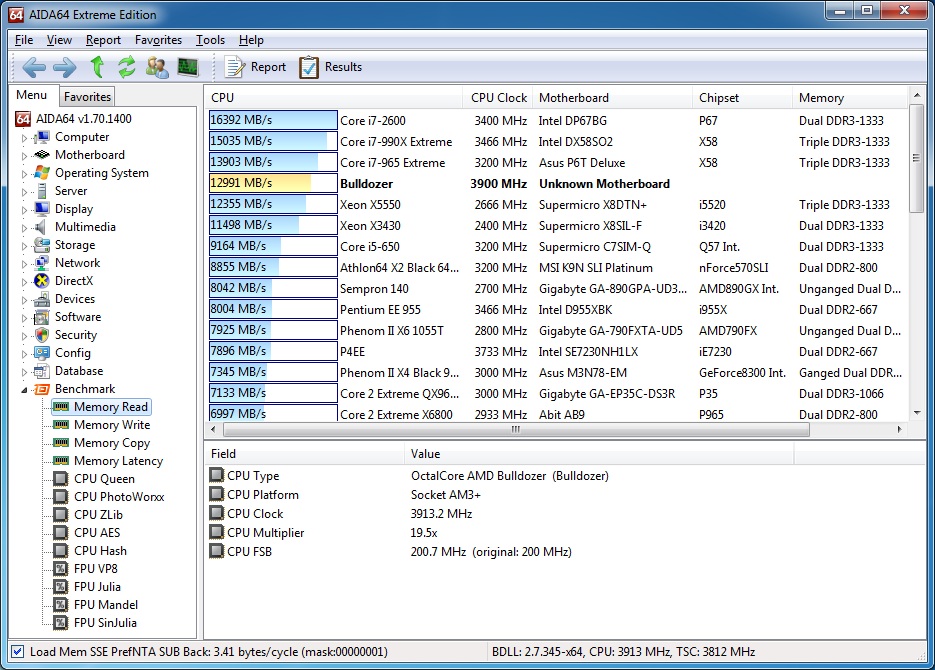Click the Forward navigation arrow
Image resolution: width=935 pixels, height=670 pixels.
point(64,67)
